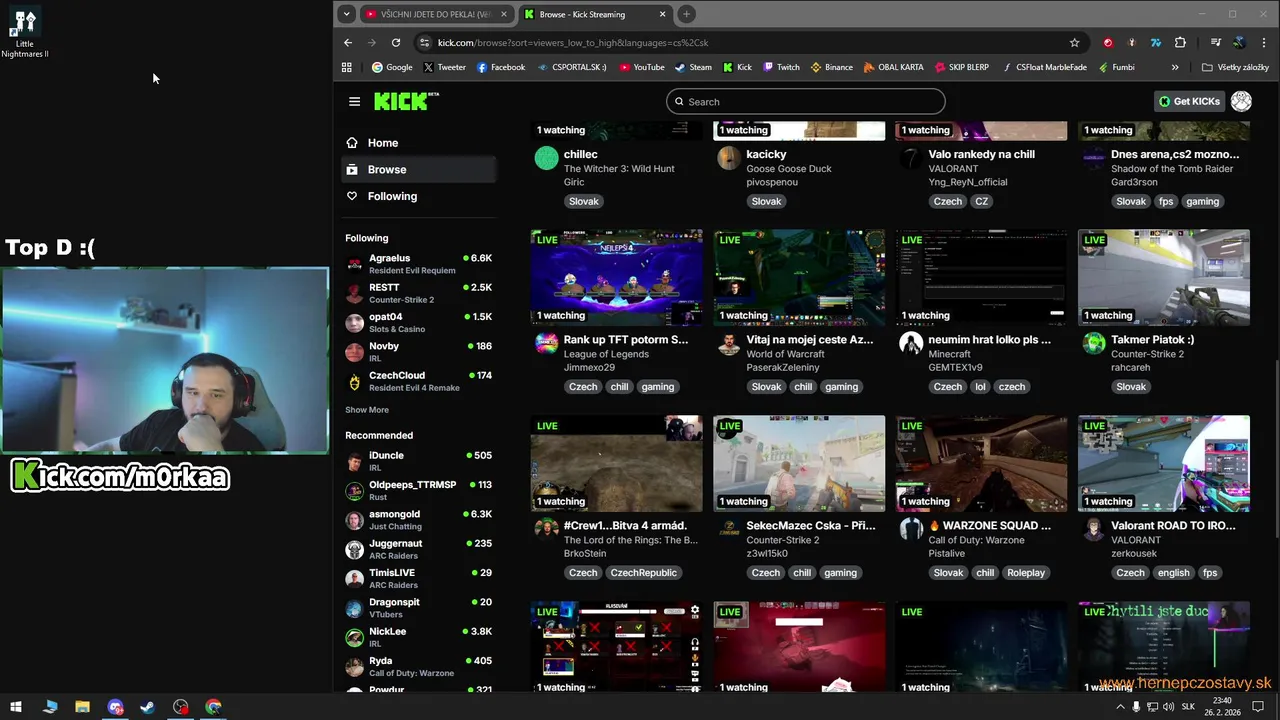Image resolution: width=1280 pixels, height=720 pixels.
Task: Click the browser Back arrow
Action: 348,43
